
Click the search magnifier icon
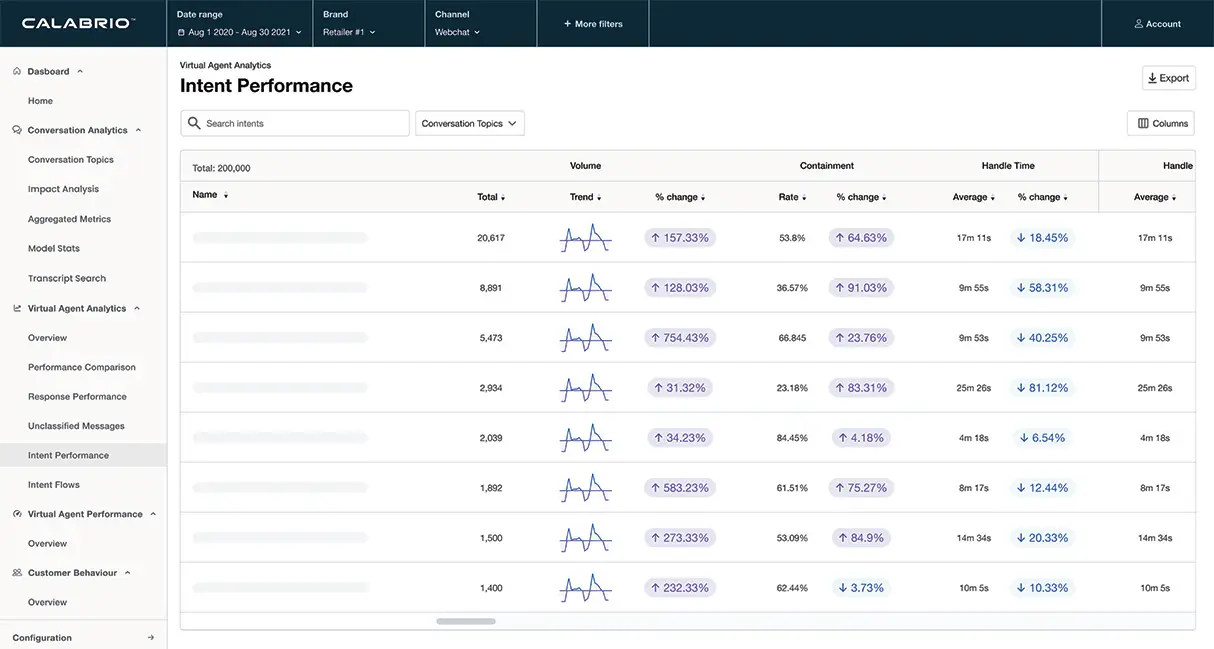click(194, 123)
